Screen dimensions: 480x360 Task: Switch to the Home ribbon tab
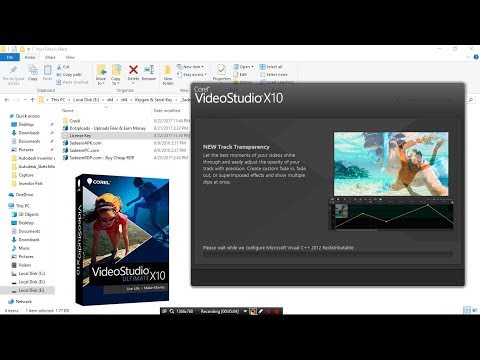(30, 57)
